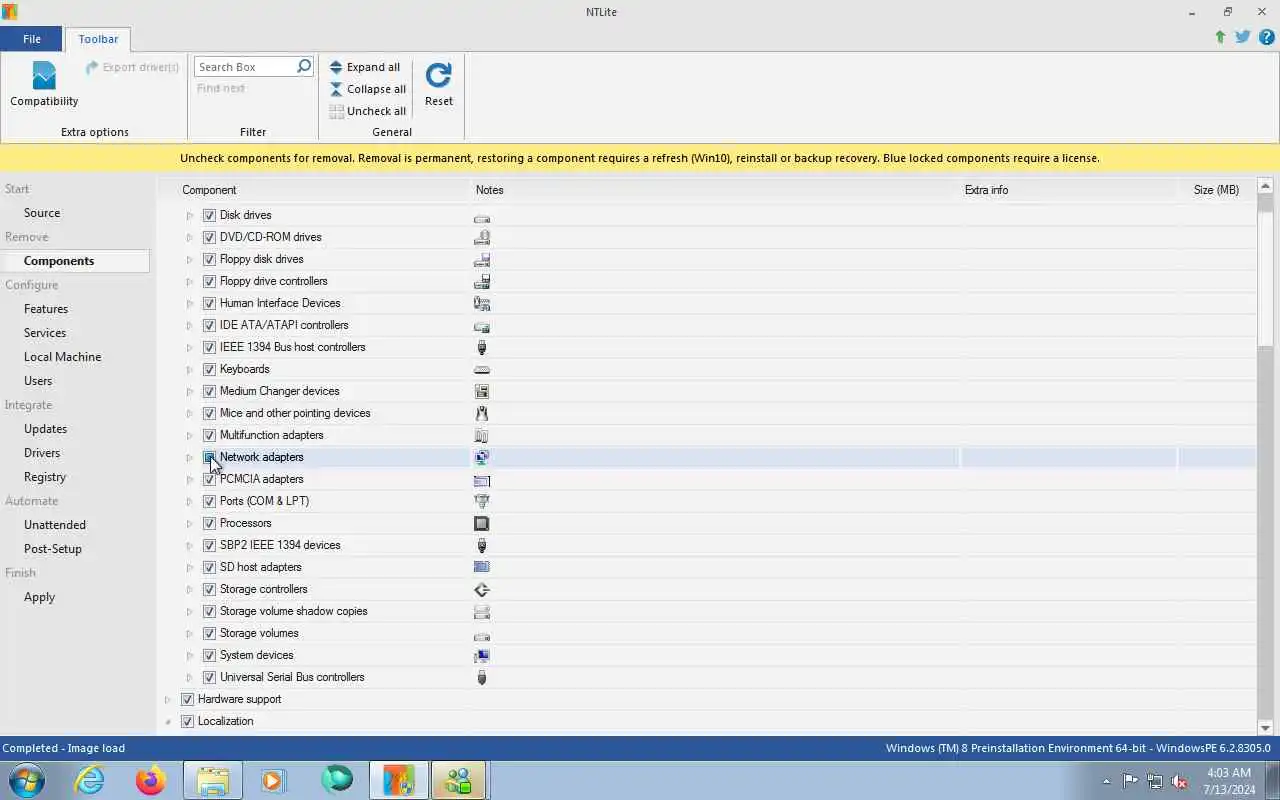Toggle the Network adapters checkbox
This screenshot has height=800, width=1280.
point(209,457)
